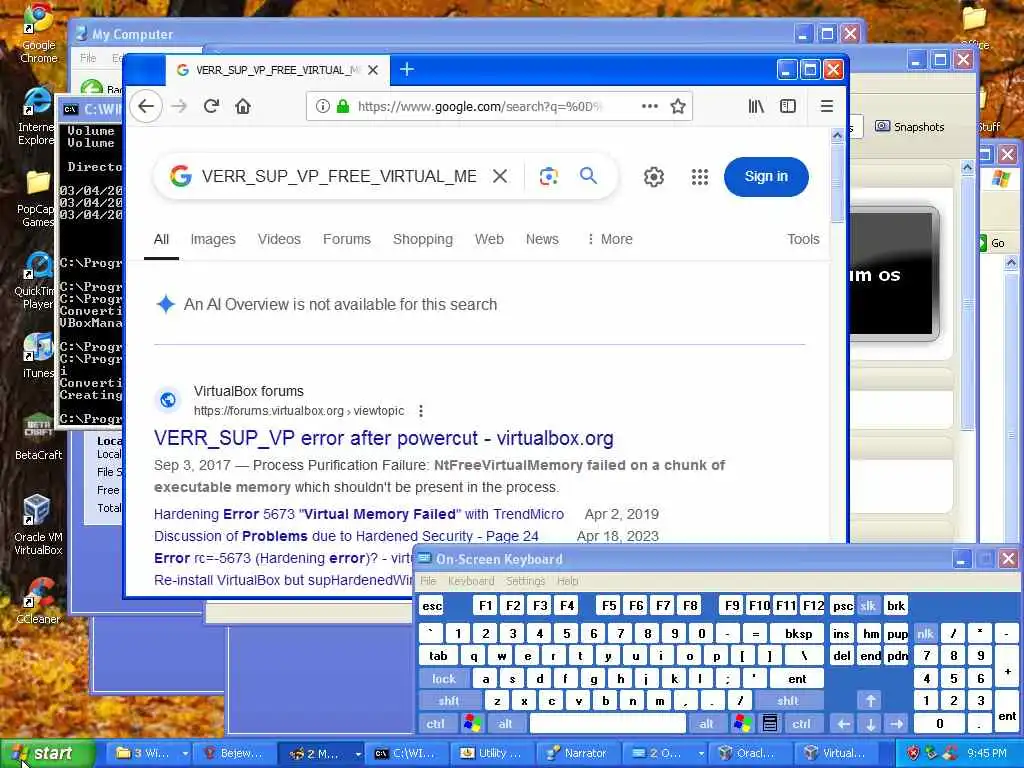Click the left shft key on On-Screen Keyboard
1024x768 pixels.
[449, 701]
